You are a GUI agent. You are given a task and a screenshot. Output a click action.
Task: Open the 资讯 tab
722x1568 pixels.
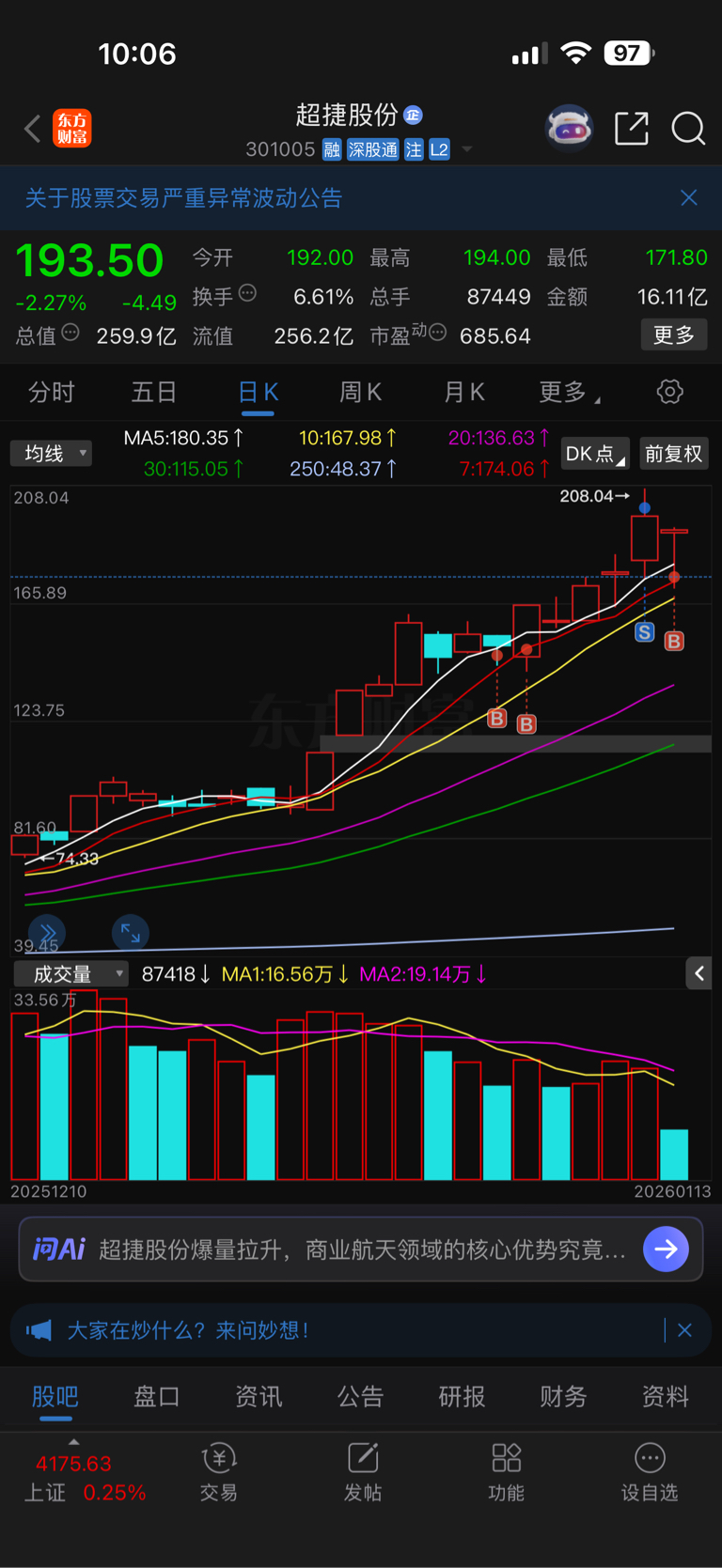pos(259,1397)
